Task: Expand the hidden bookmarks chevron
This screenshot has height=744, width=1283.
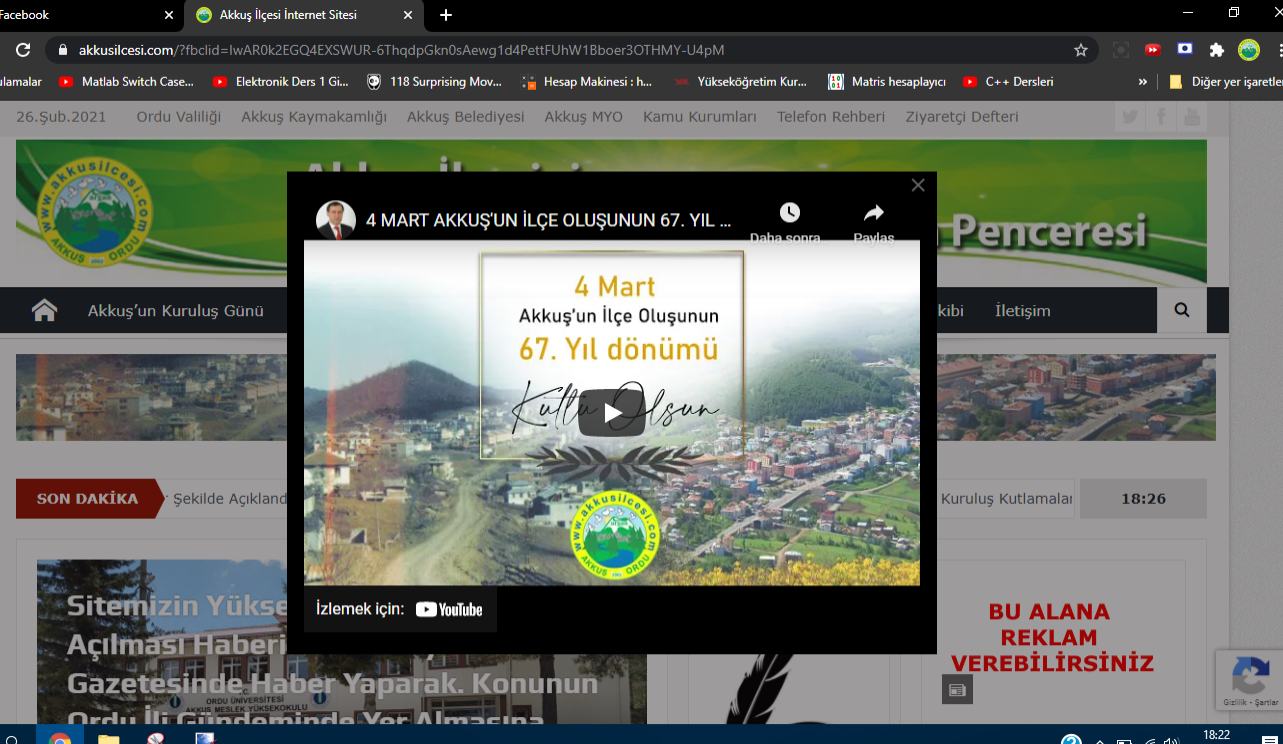Action: coord(1142,82)
